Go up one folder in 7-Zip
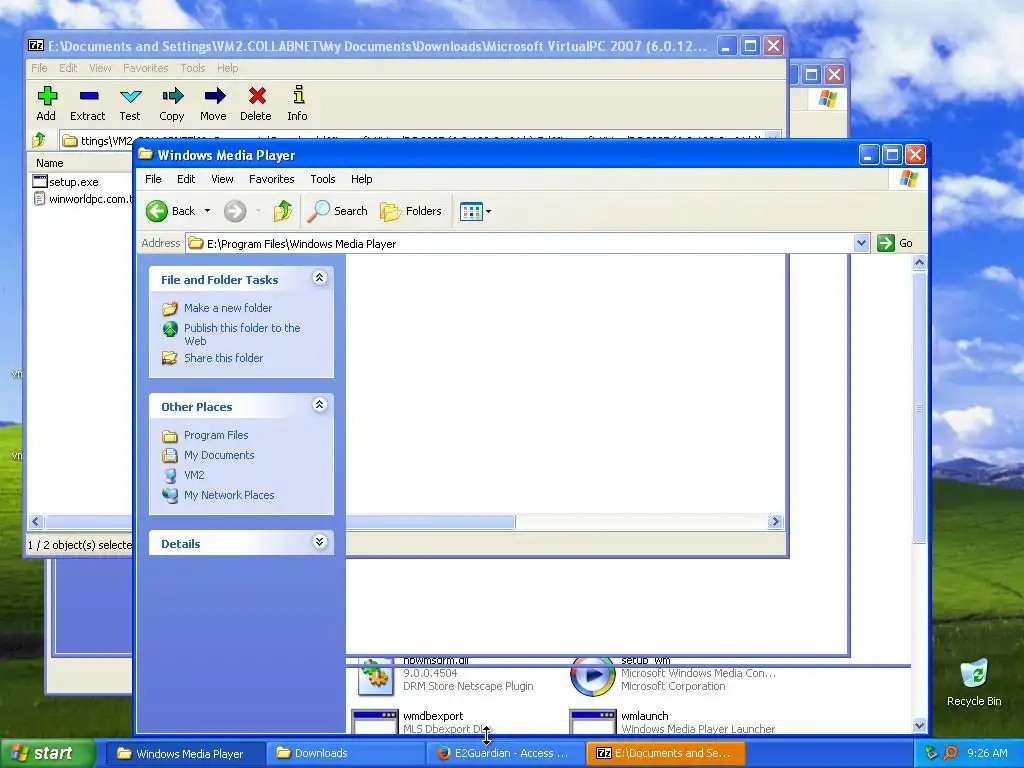Screen dimensions: 1024x768 (39, 140)
